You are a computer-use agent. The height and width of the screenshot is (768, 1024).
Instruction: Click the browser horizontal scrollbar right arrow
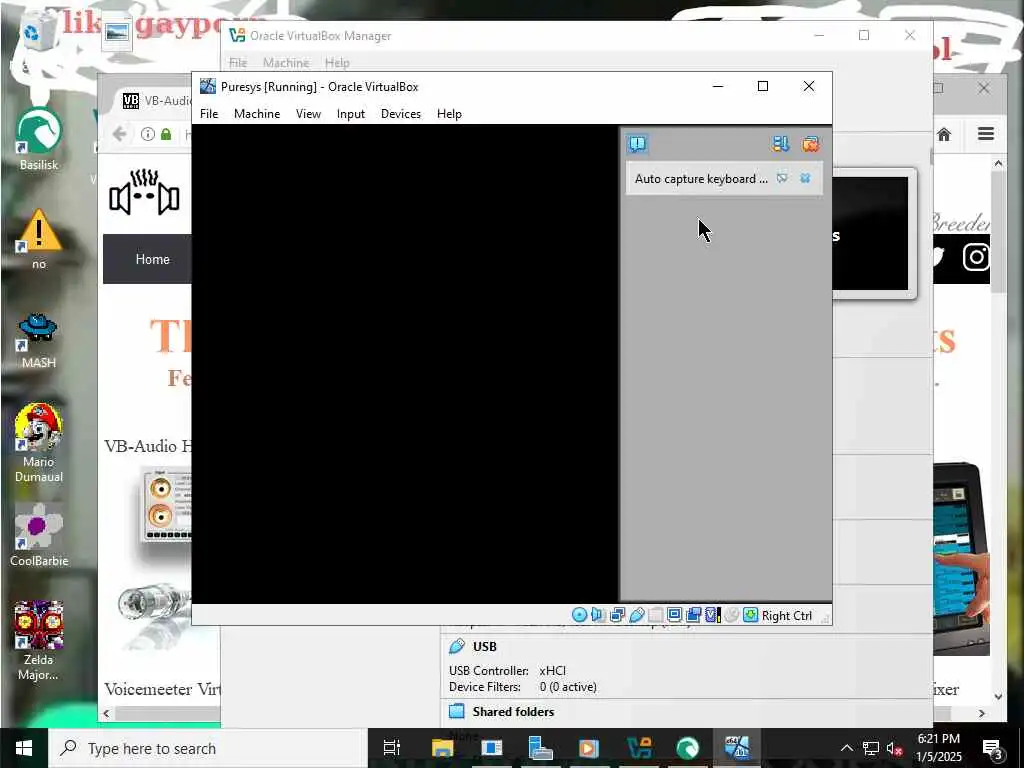pyautogui.click(x=982, y=713)
